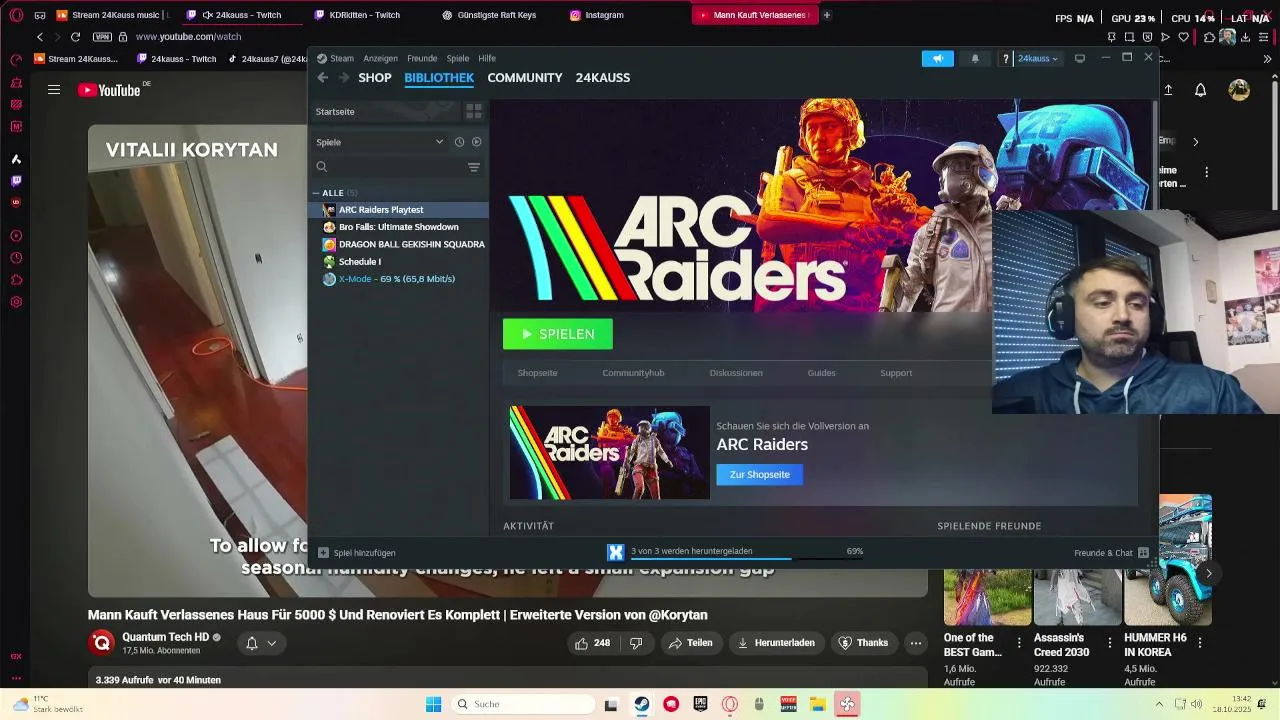Go forward with Steam forward arrow

344,77
